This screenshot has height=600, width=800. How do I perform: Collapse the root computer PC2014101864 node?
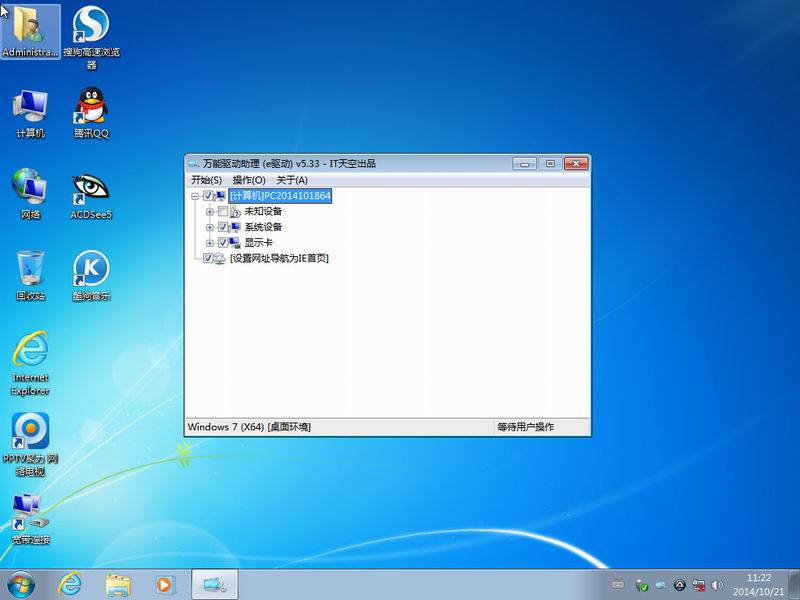(x=195, y=197)
